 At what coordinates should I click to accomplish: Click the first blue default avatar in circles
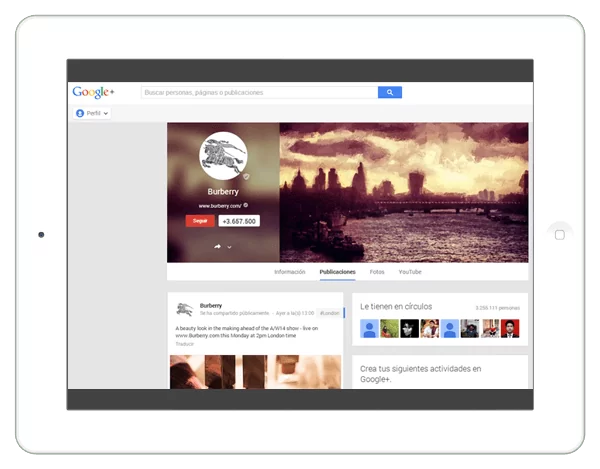[369, 329]
